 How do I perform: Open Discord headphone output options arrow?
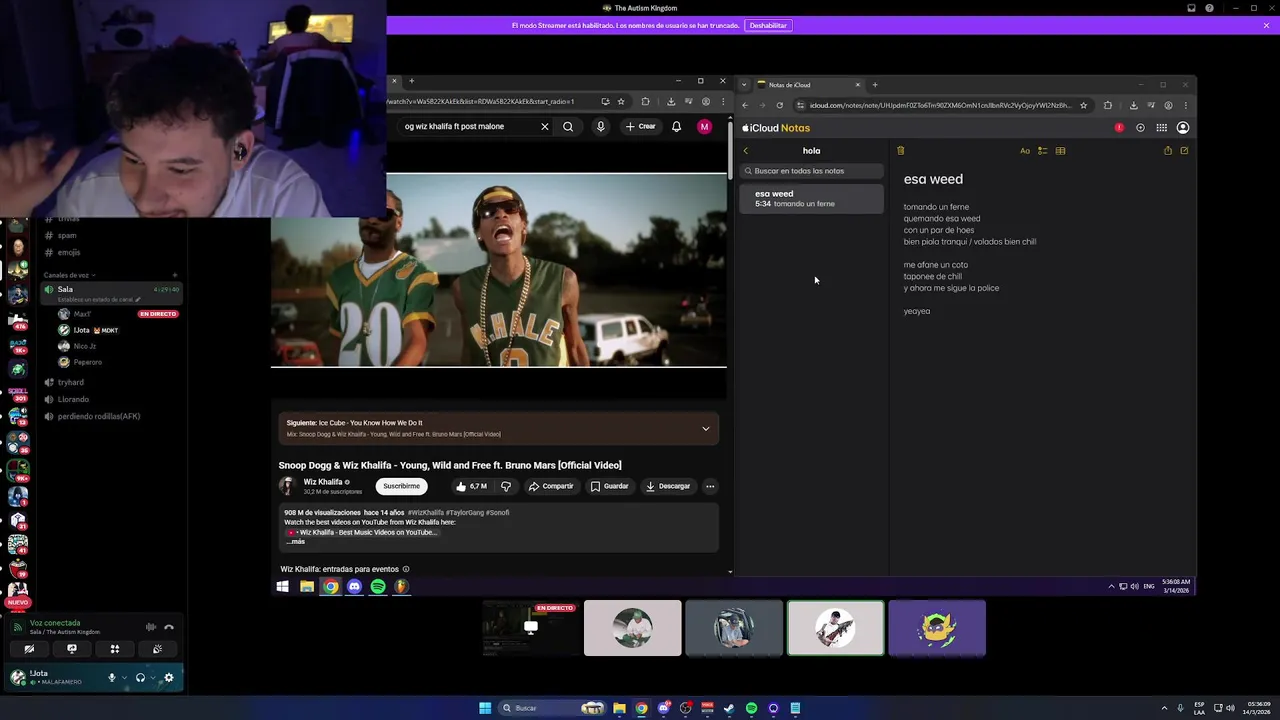152,677
